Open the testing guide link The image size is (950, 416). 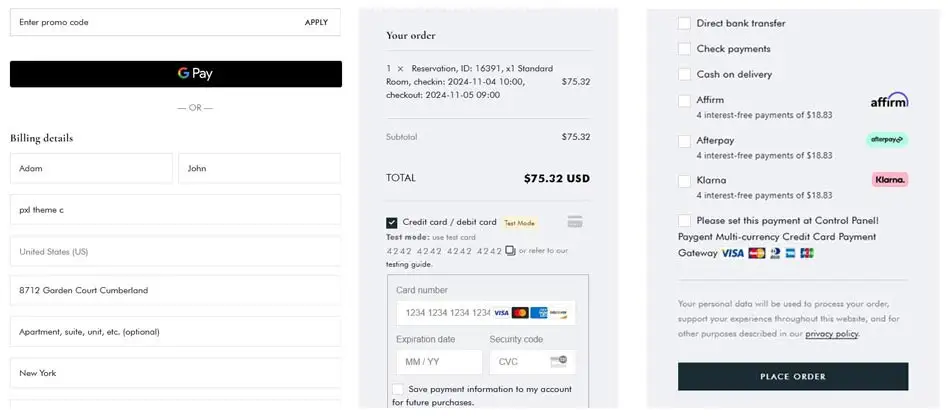click(409, 264)
